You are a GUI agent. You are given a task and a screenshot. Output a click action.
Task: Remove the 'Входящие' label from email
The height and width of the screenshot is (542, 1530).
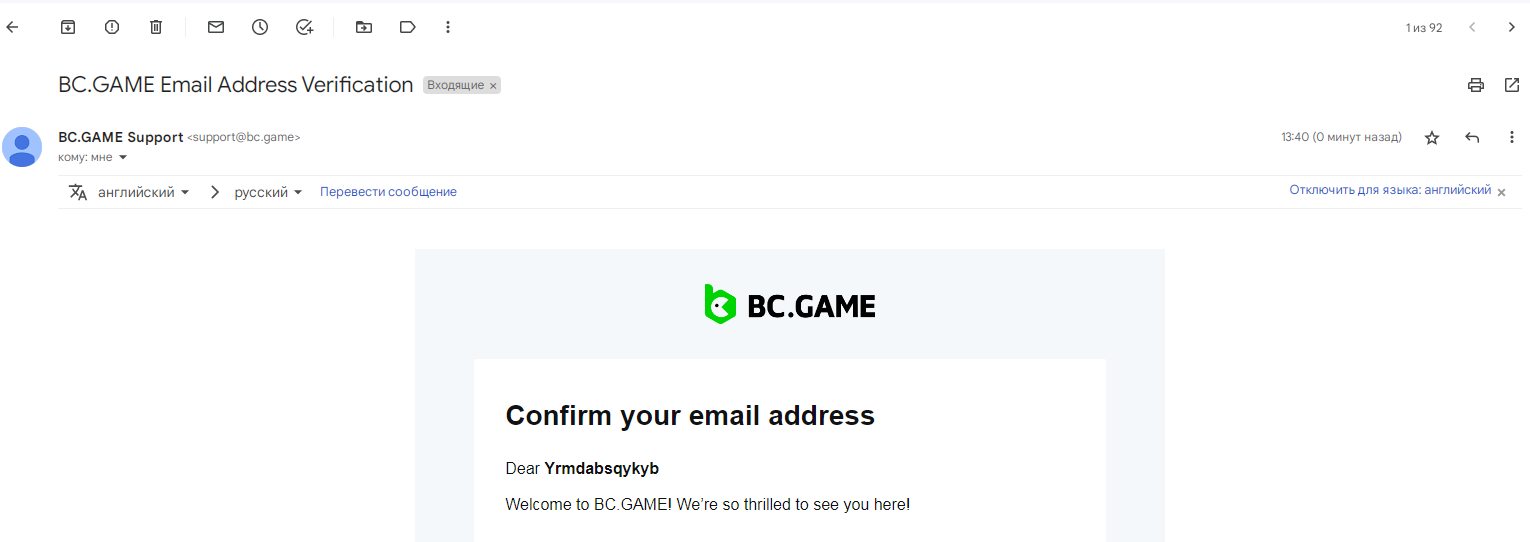(493, 86)
